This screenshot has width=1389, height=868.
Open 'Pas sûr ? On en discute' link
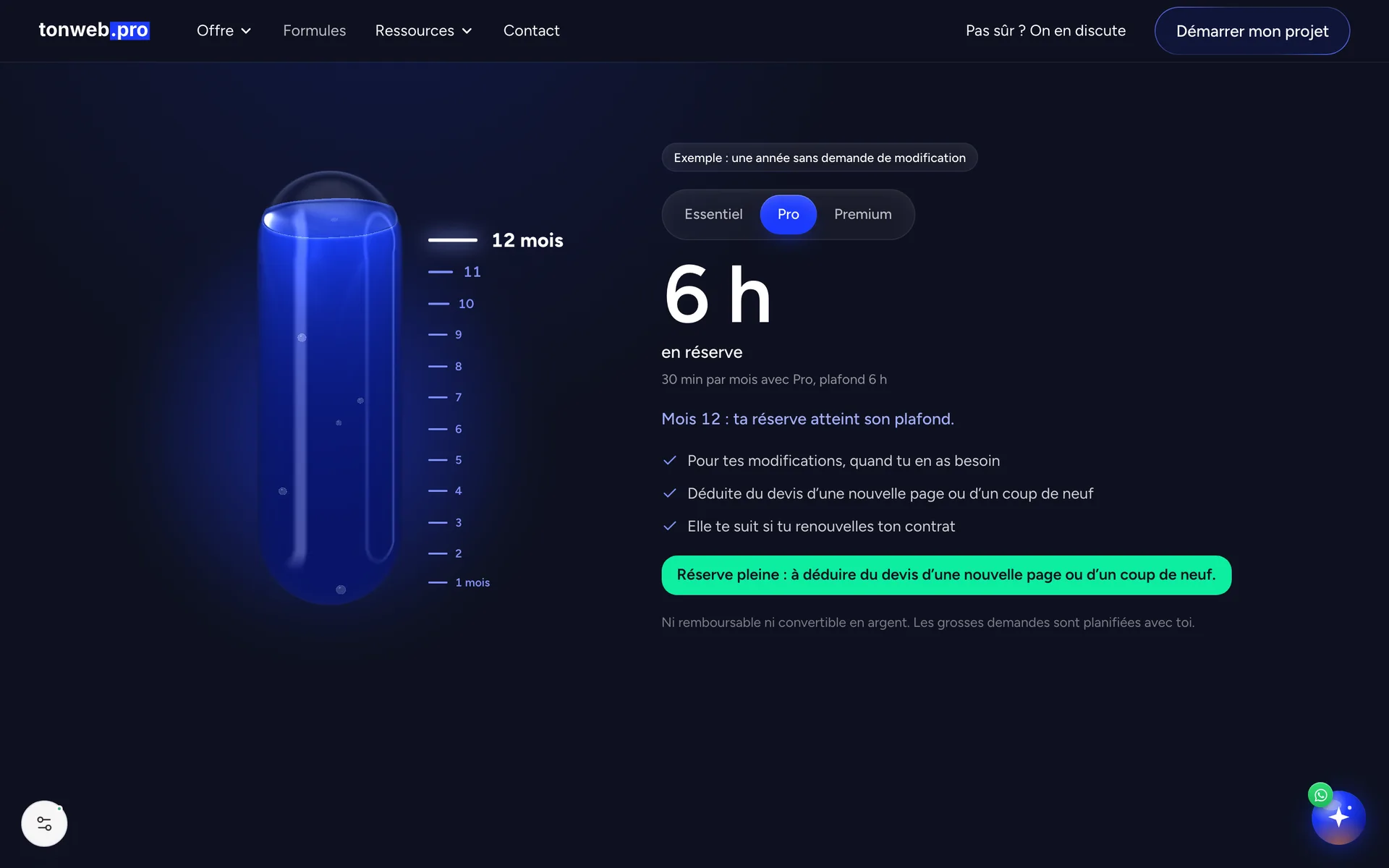1045,30
